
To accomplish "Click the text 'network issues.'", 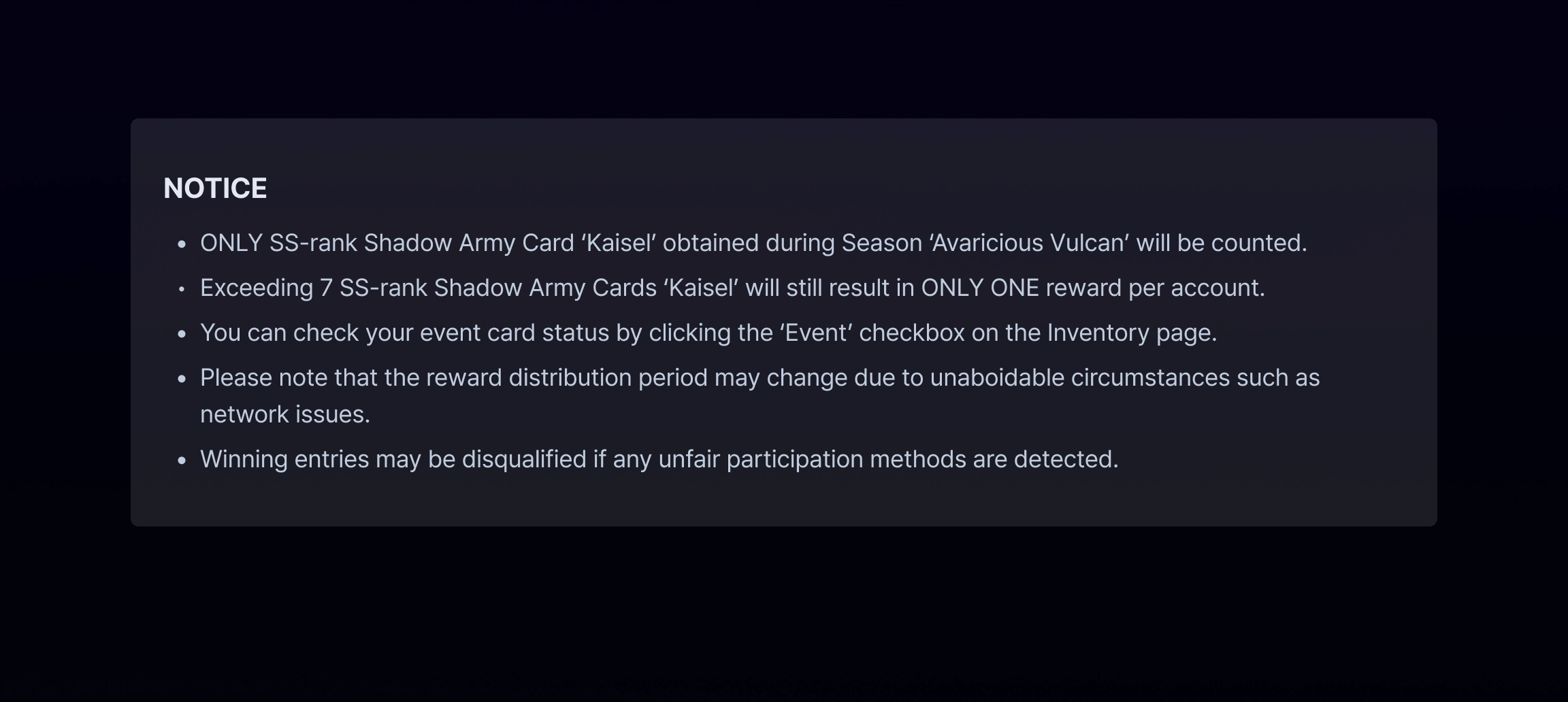I will click(x=285, y=414).
